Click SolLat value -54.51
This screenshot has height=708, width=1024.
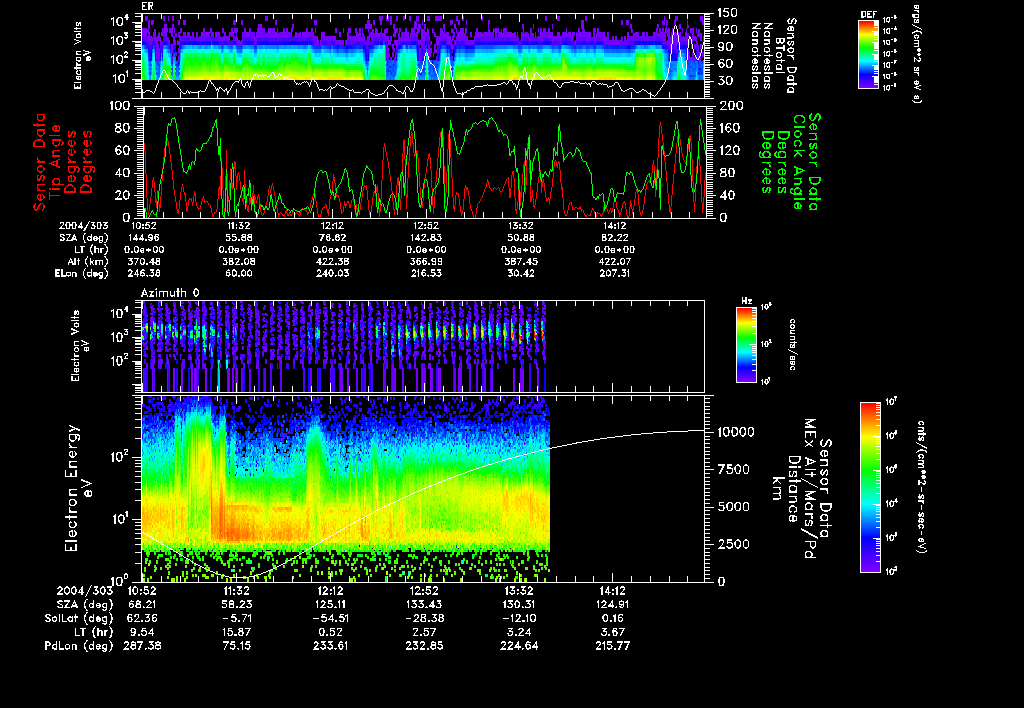pos(330,619)
